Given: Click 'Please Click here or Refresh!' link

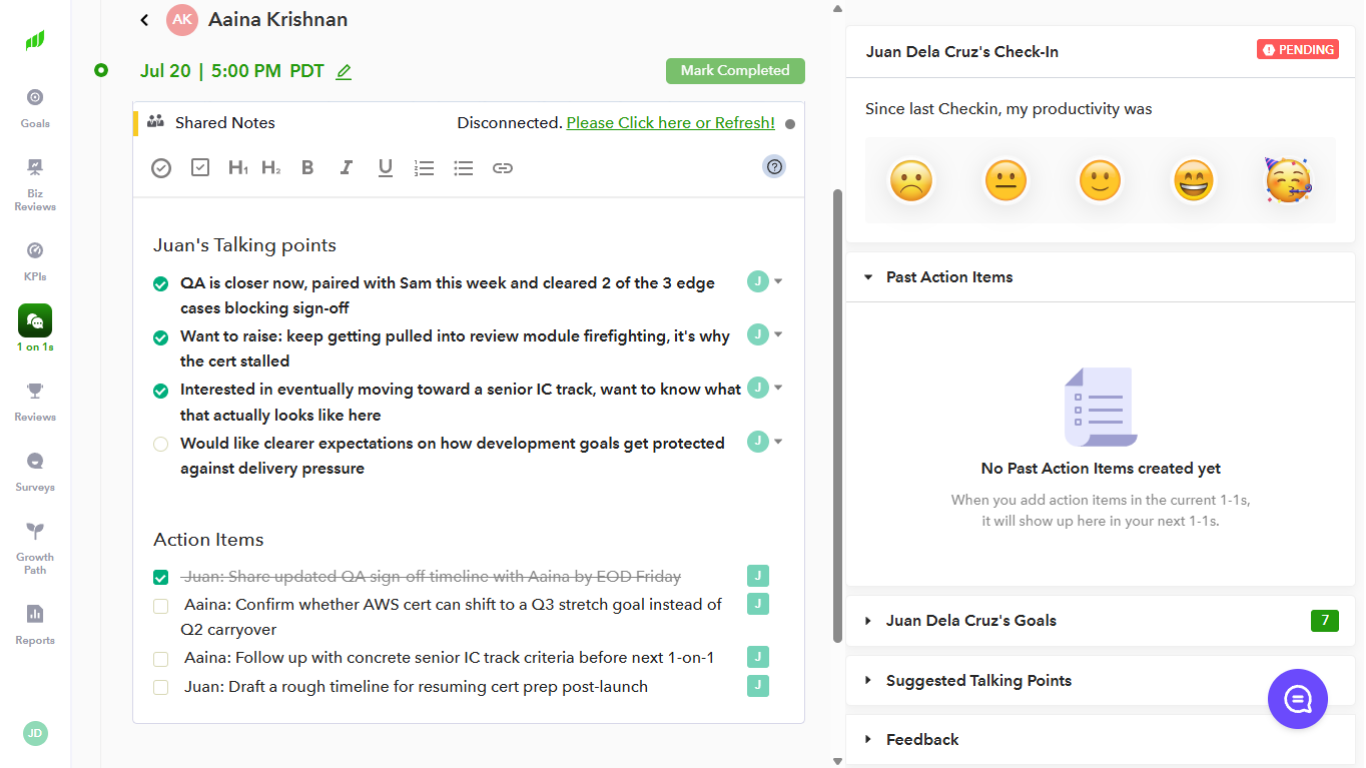Looking at the screenshot, I should (x=670, y=123).
